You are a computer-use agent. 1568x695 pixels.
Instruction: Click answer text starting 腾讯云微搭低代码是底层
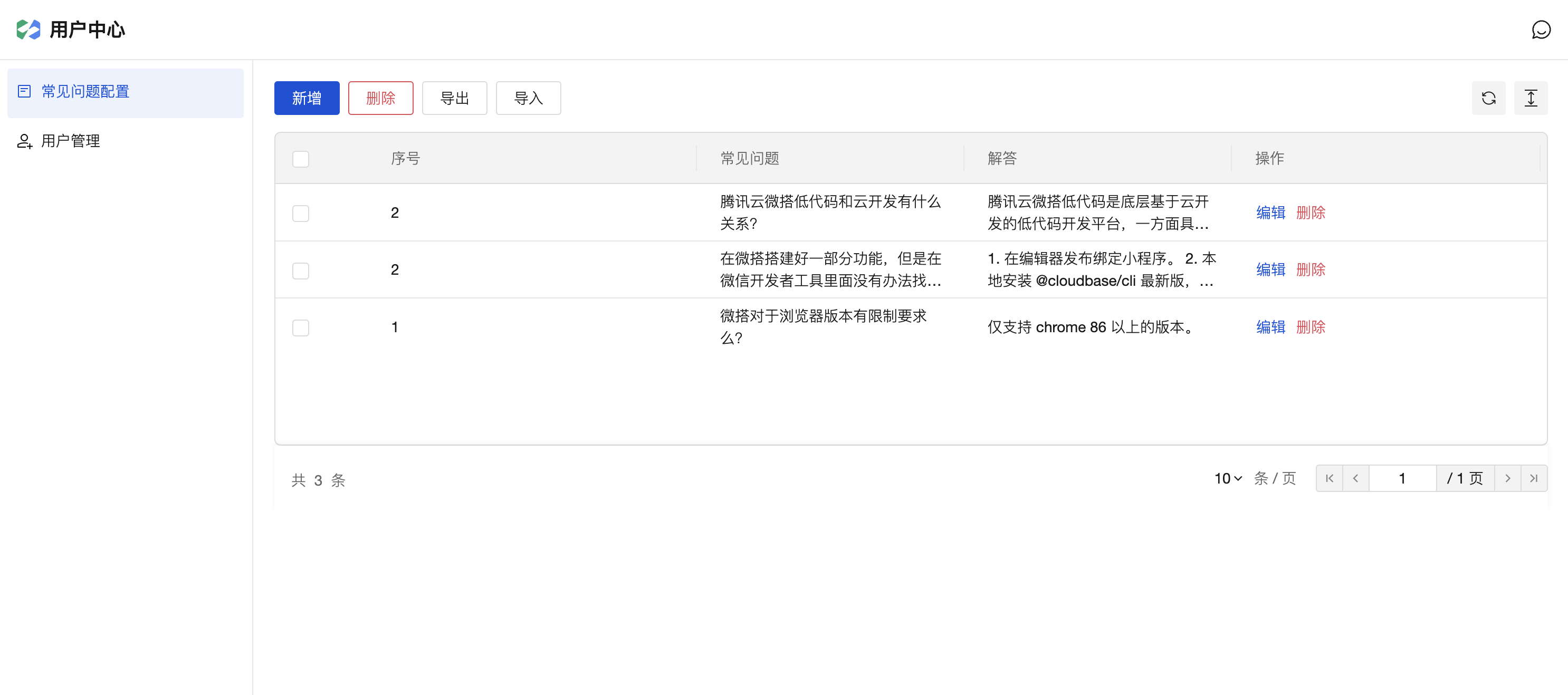pyautogui.click(x=1098, y=213)
